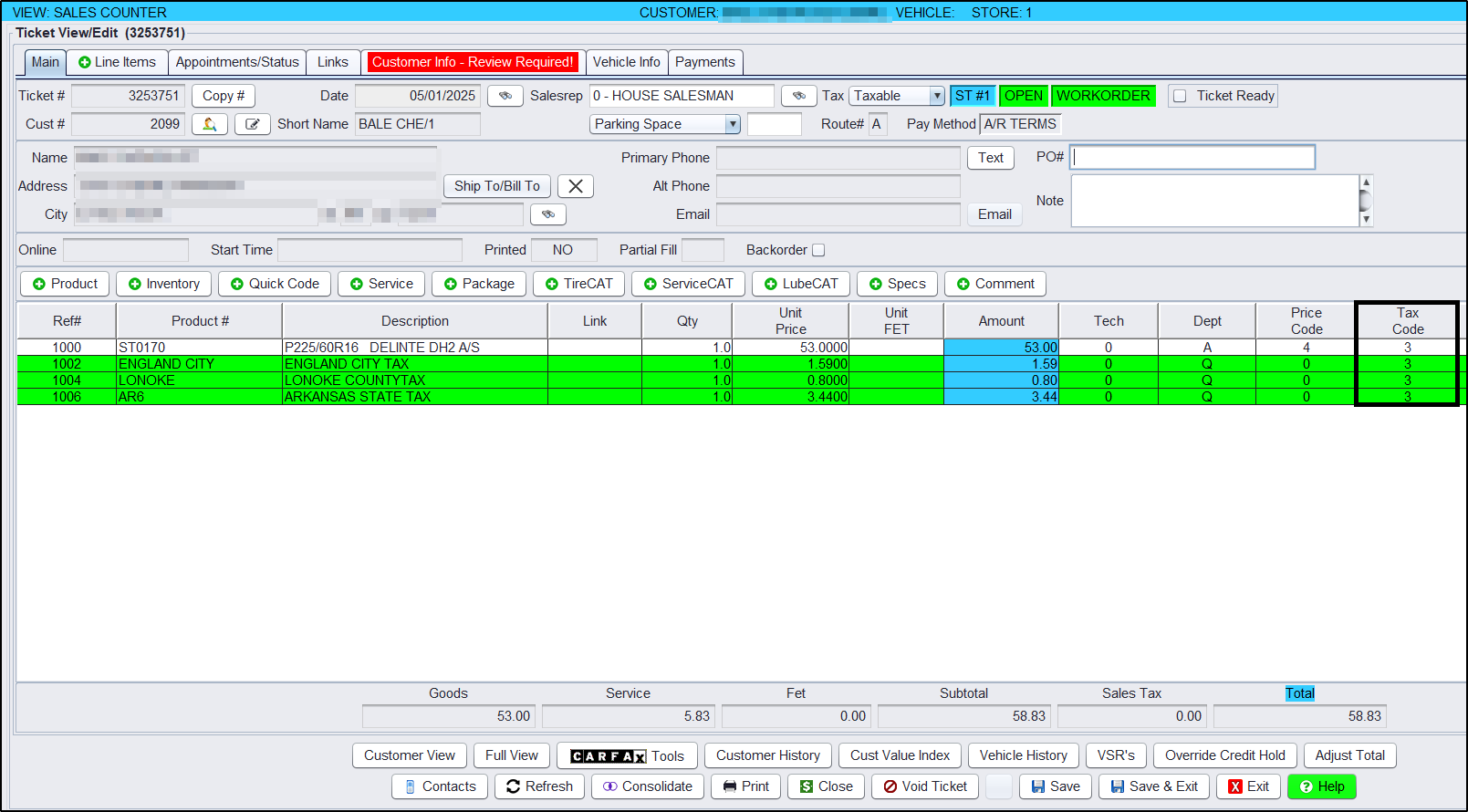Click the Save & Exit button
Screen dimensions: 1468x812
point(1154,786)
